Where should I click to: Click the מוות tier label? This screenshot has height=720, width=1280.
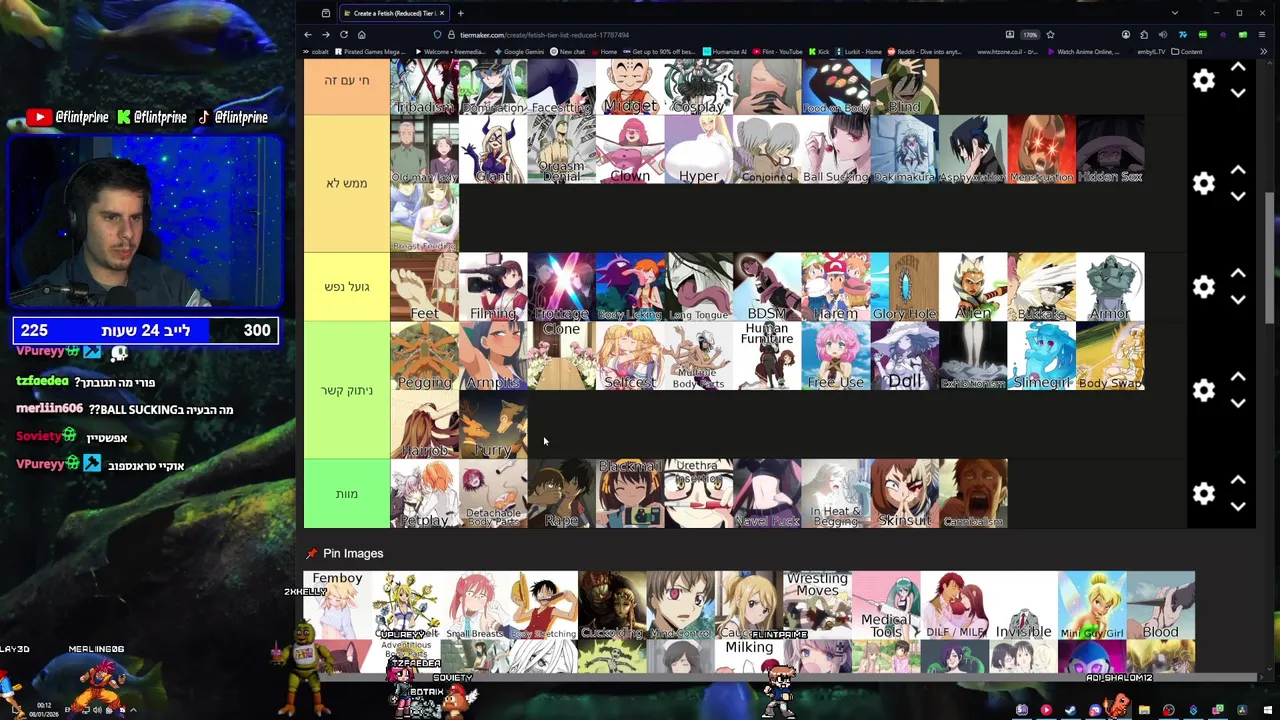point(347,493)
